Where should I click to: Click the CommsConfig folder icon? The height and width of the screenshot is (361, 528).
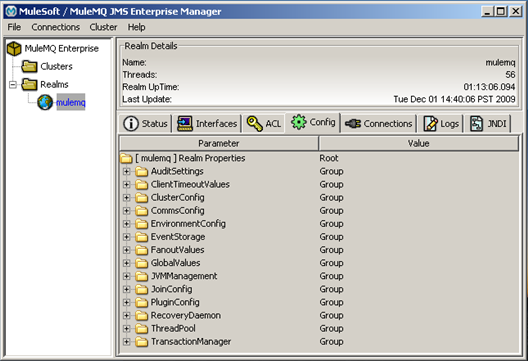[x=141, y=211]
